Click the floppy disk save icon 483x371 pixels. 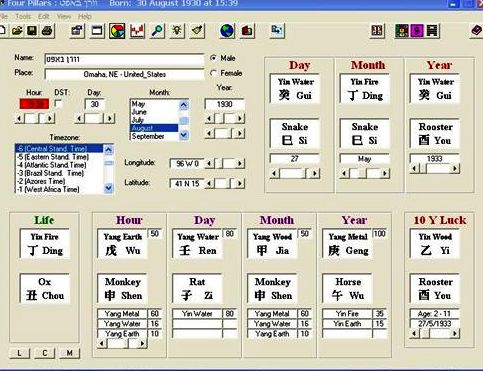pyautogui.click(x=32, y=31)
